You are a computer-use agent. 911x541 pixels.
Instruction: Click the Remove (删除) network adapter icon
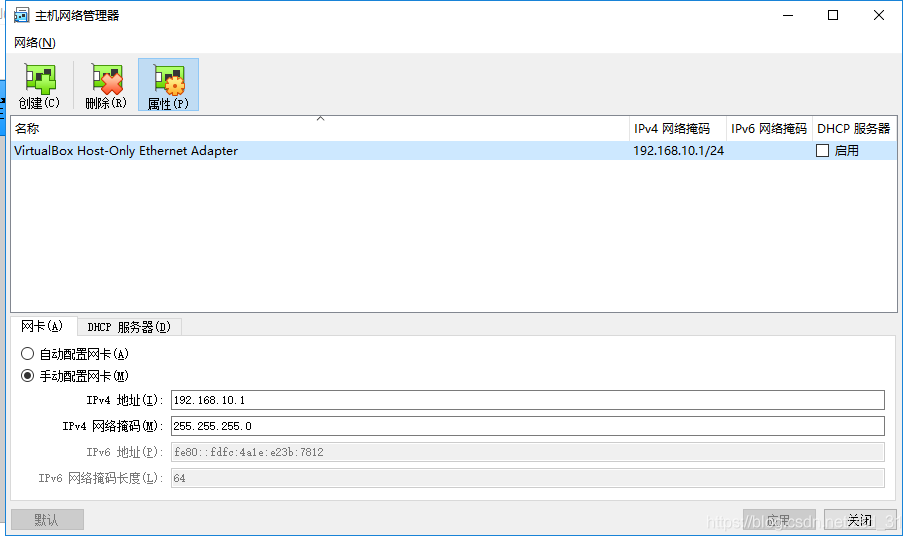click(x=106, y=85)
